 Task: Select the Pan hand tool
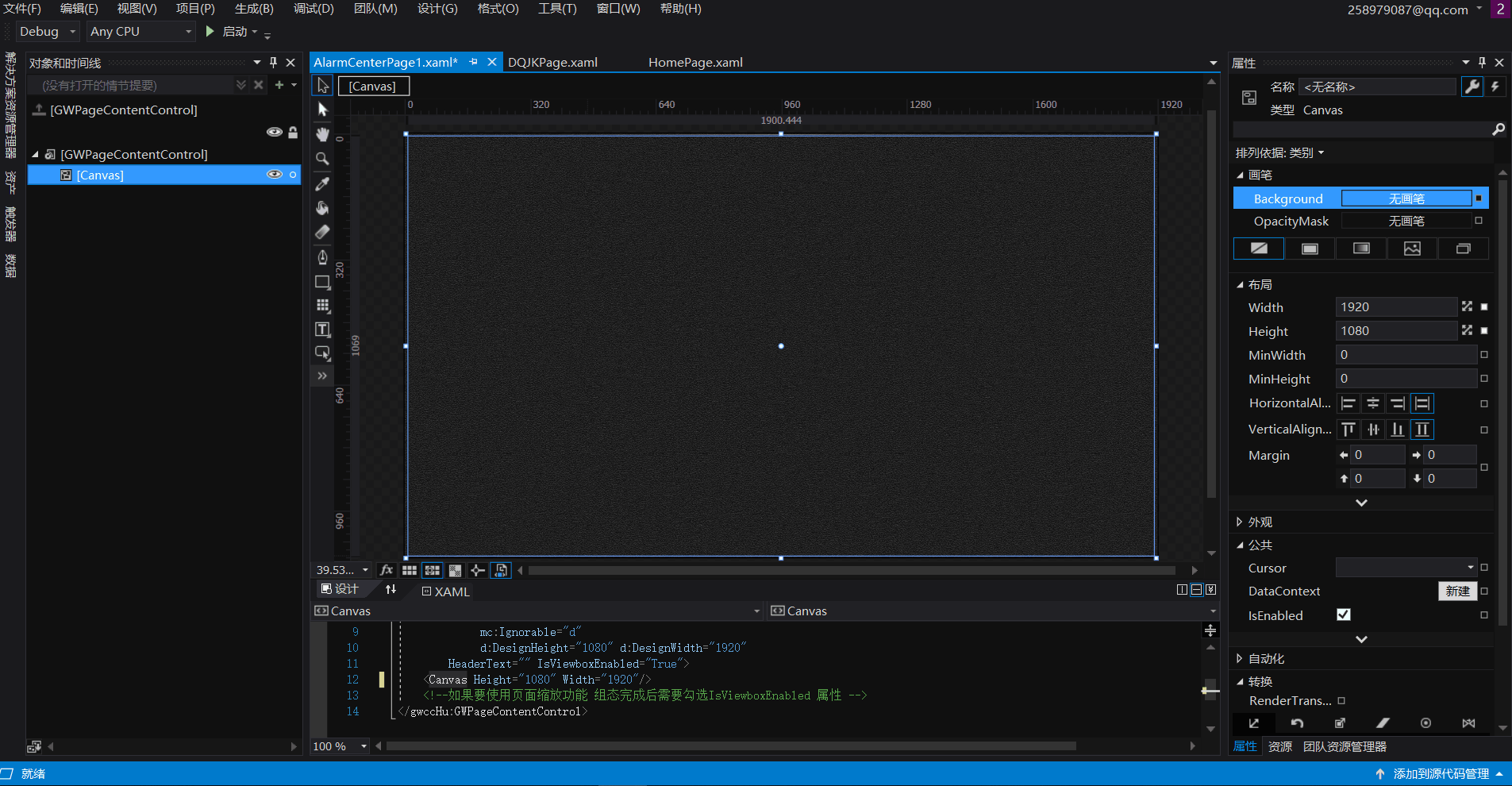(x=322, y=134)
